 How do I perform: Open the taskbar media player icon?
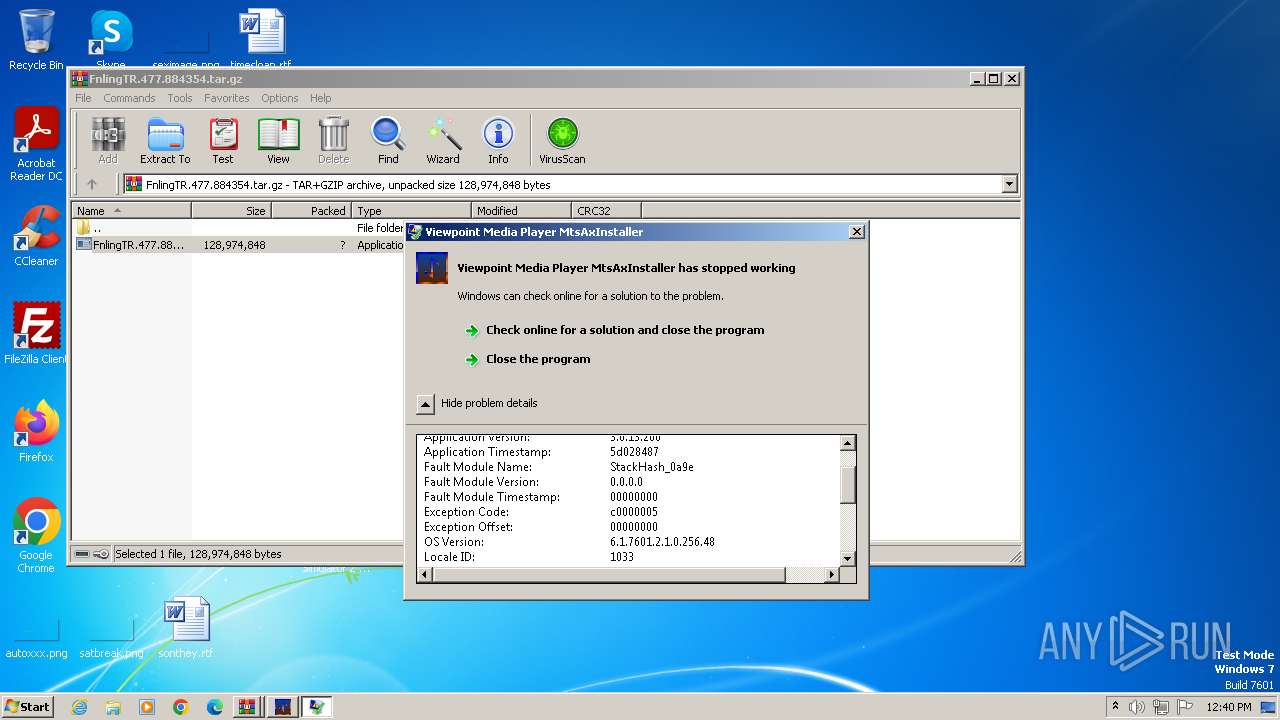tap(147, 707)
